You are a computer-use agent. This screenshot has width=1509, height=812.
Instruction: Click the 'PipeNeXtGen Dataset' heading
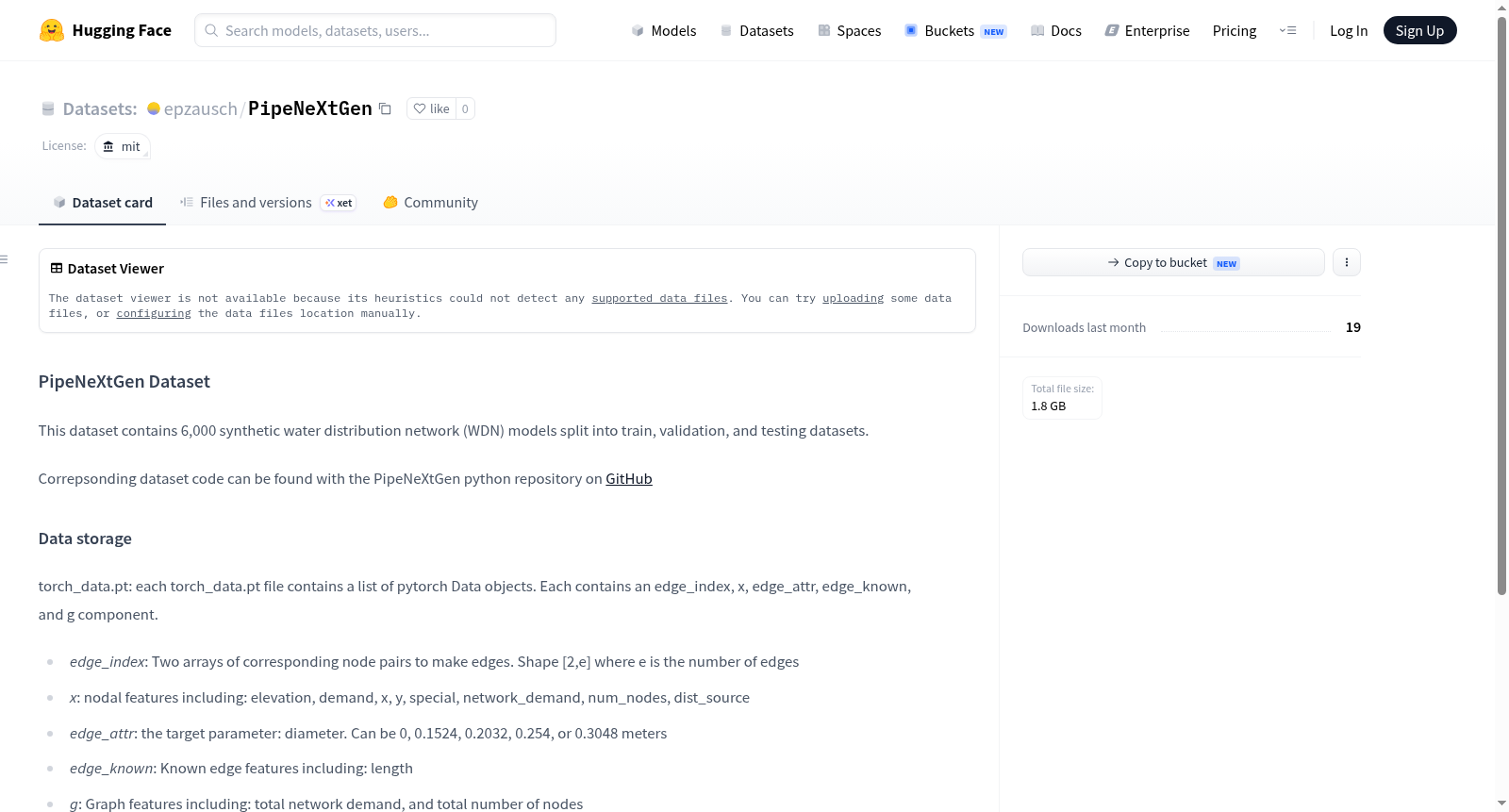(124, 381)
